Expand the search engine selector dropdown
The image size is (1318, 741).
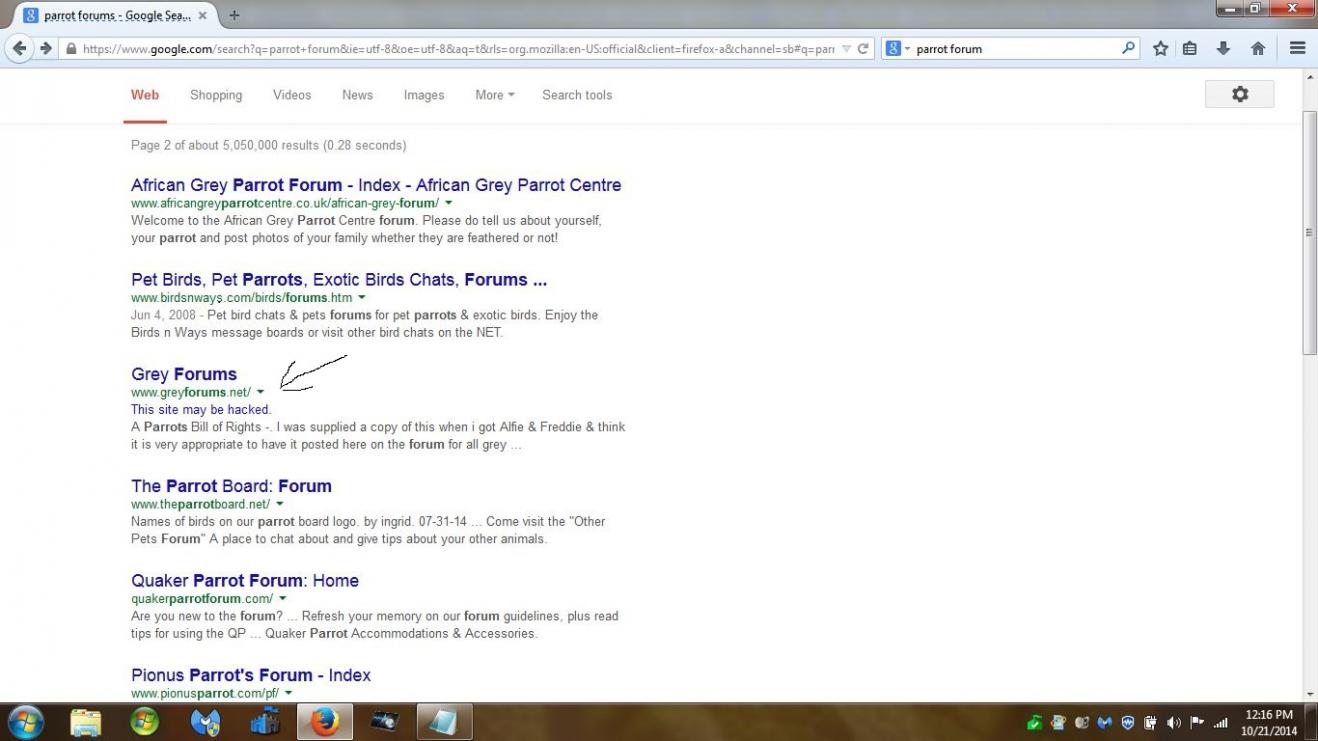(x=897, y=48)
